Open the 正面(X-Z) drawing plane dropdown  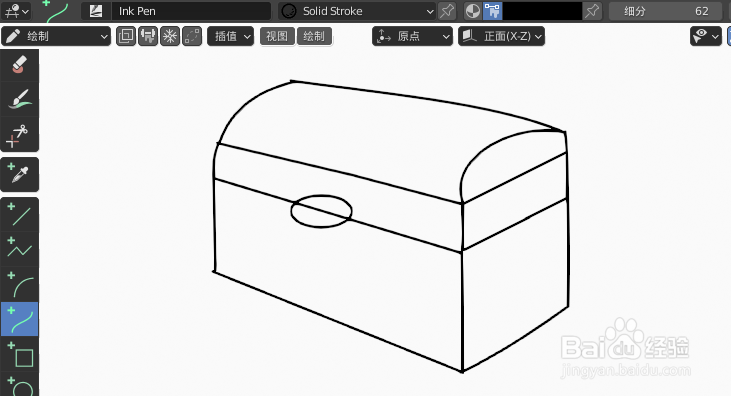[x=501, y=36]
